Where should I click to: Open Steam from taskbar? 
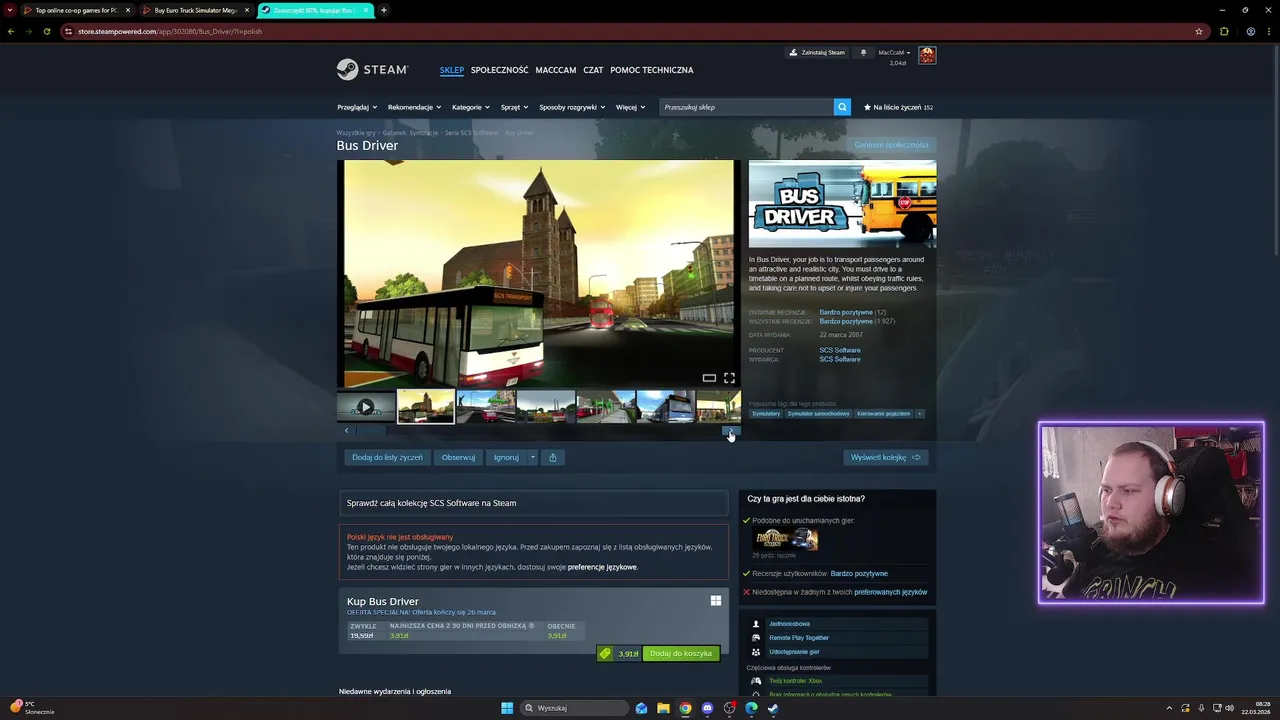coord(773,708)
